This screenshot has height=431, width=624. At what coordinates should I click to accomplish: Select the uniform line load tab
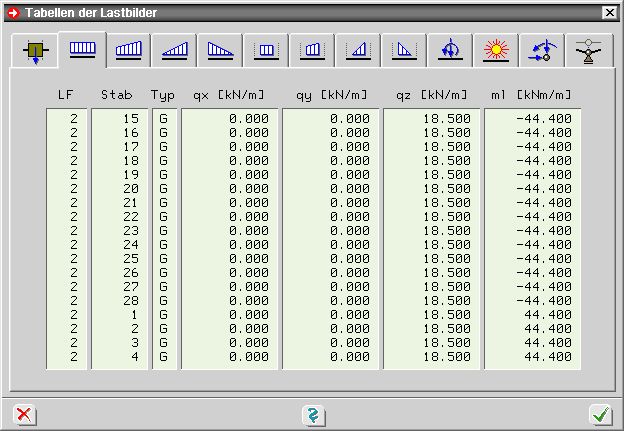tap(82, 48)
